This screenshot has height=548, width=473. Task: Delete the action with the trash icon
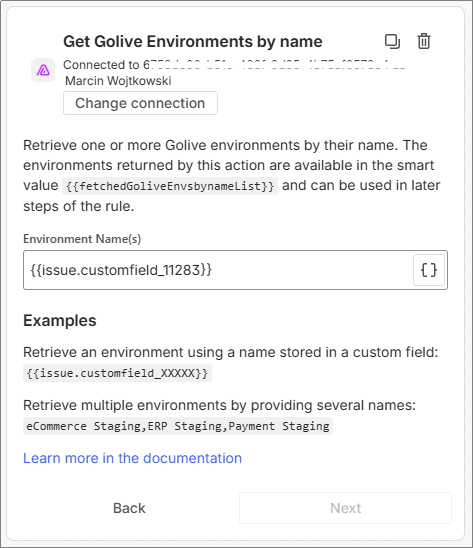pyautogui.click(x=424, y=41)
